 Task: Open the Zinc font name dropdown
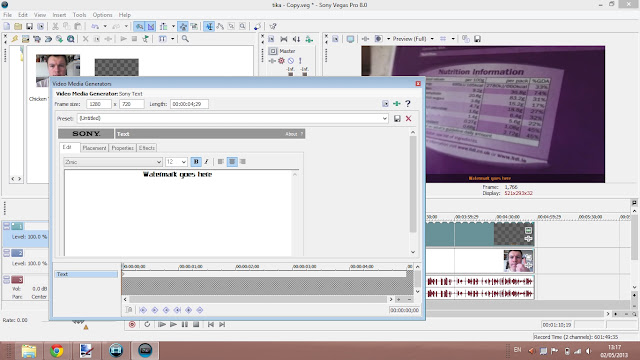[x=113, y=162]
